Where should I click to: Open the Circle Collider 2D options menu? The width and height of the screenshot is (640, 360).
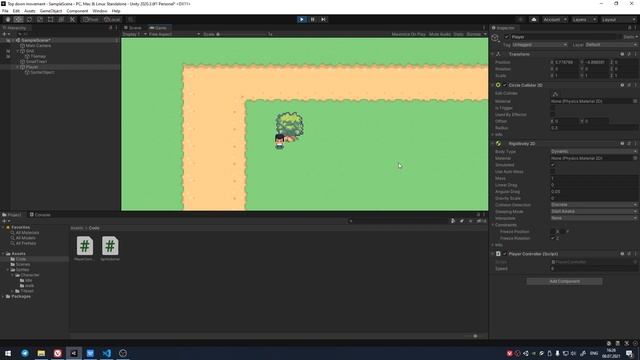coord(636,85)
